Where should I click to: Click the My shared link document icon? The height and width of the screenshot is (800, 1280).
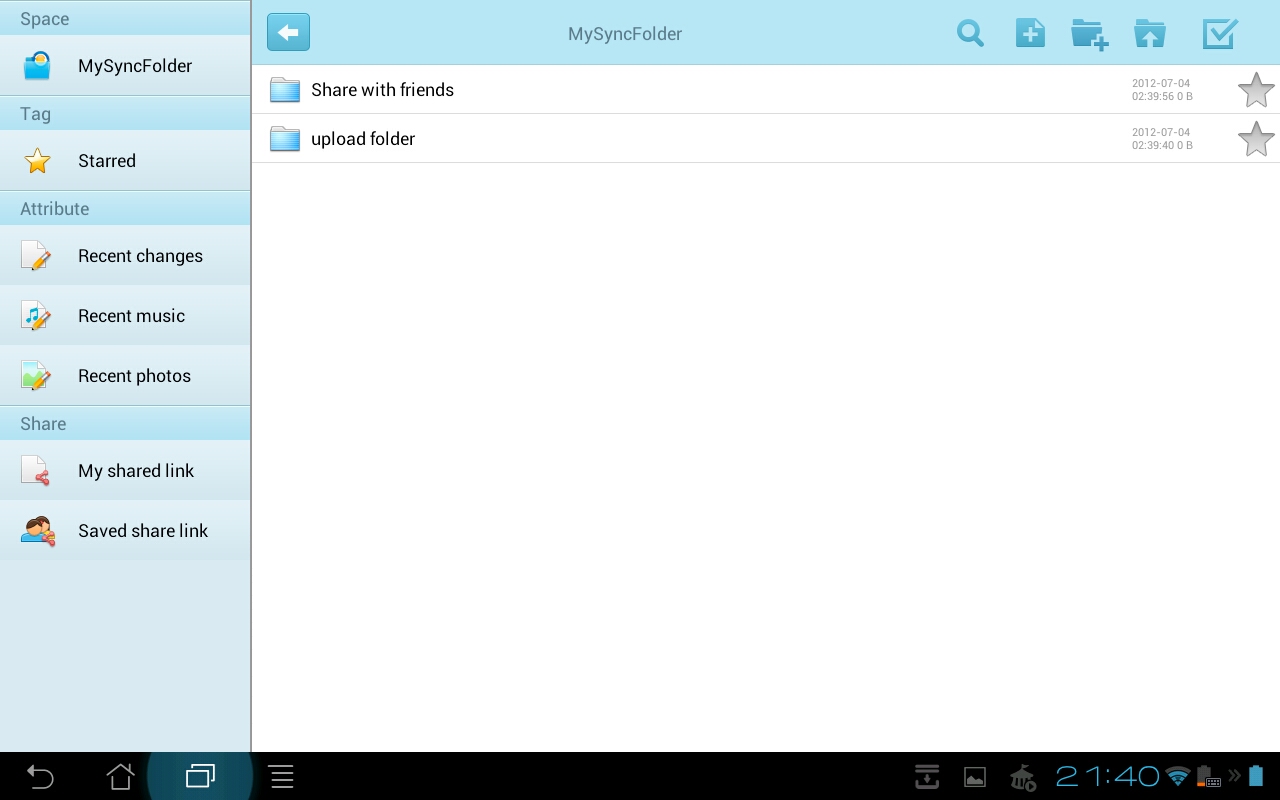(36, 471)
